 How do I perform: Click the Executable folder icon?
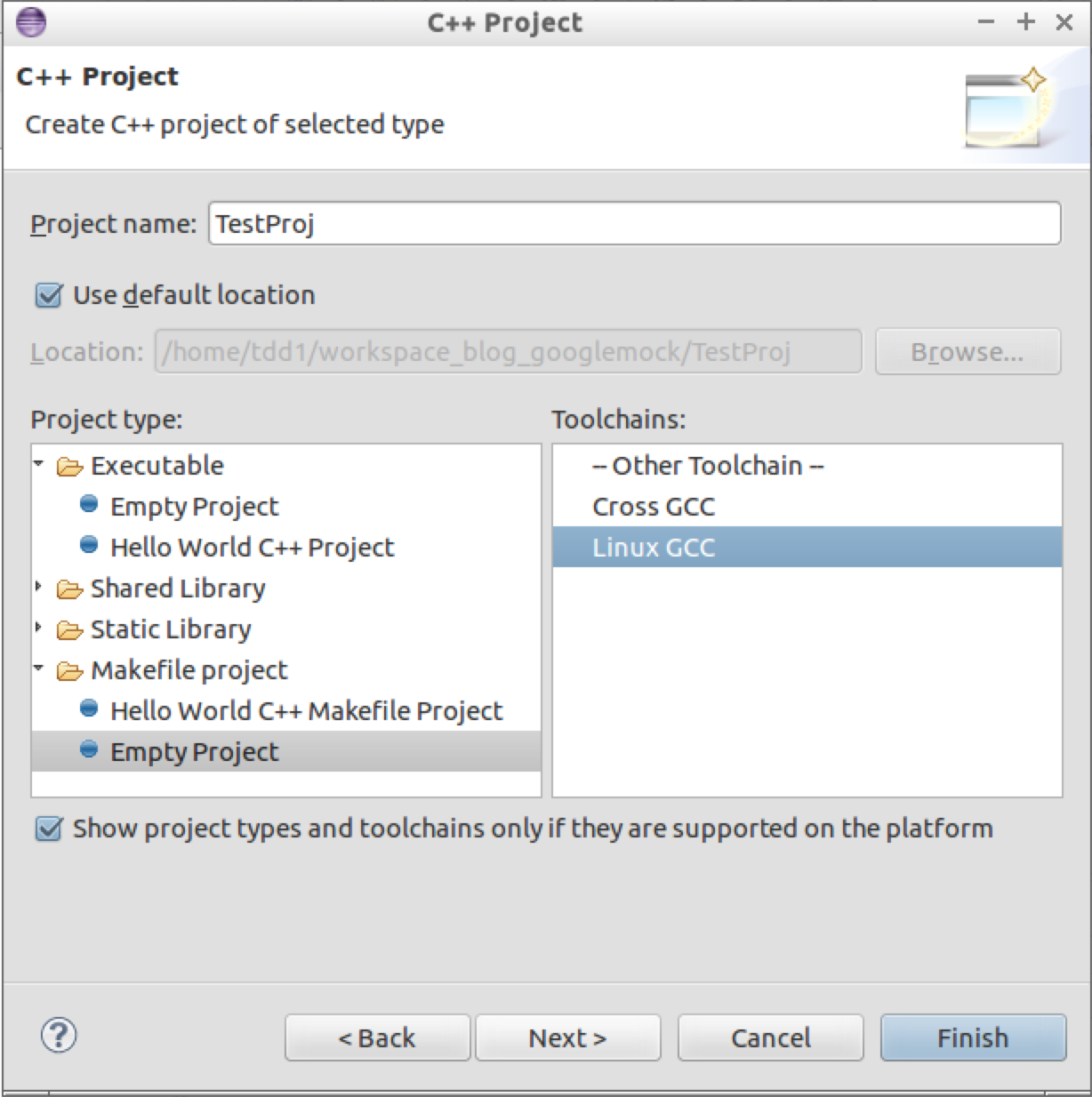tap(69, 467)
